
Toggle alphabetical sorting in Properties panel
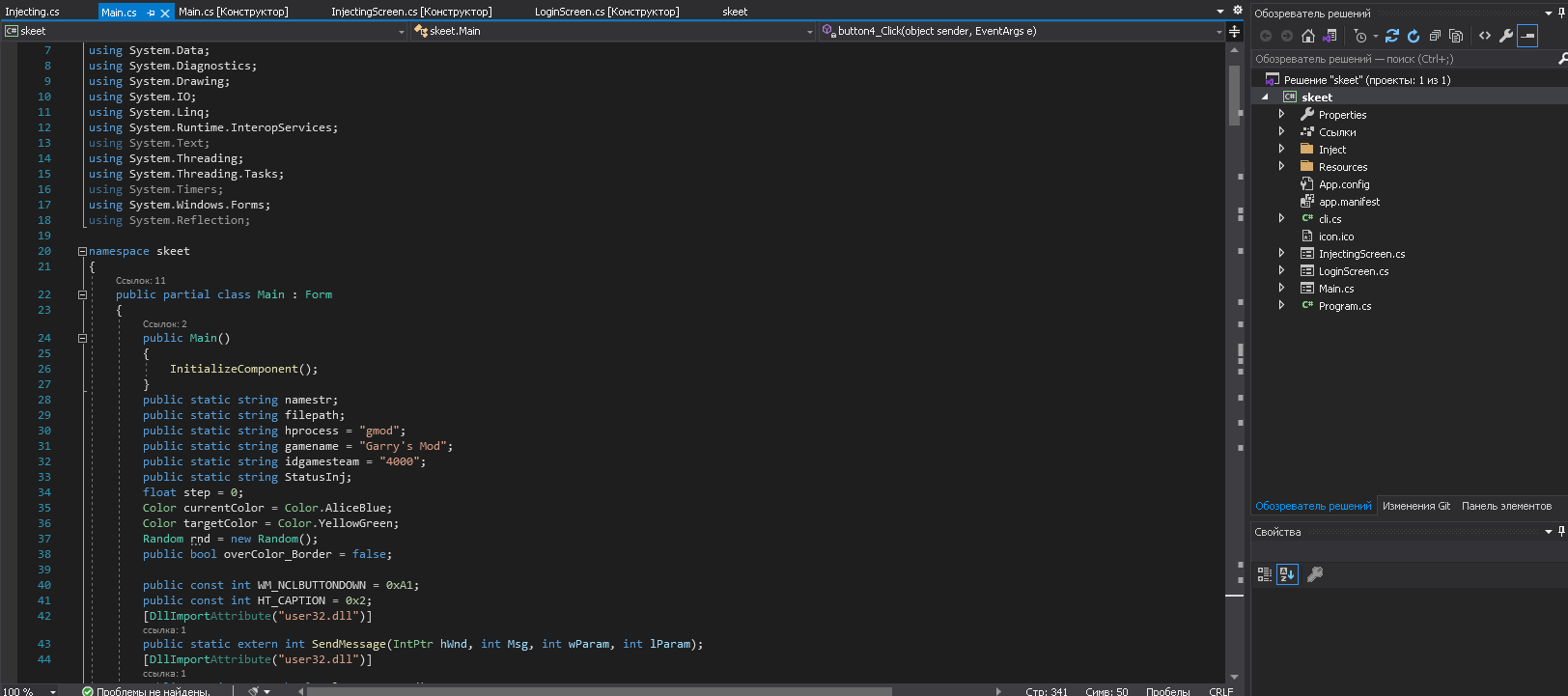pyautogui.click(x=1287, y=574)
